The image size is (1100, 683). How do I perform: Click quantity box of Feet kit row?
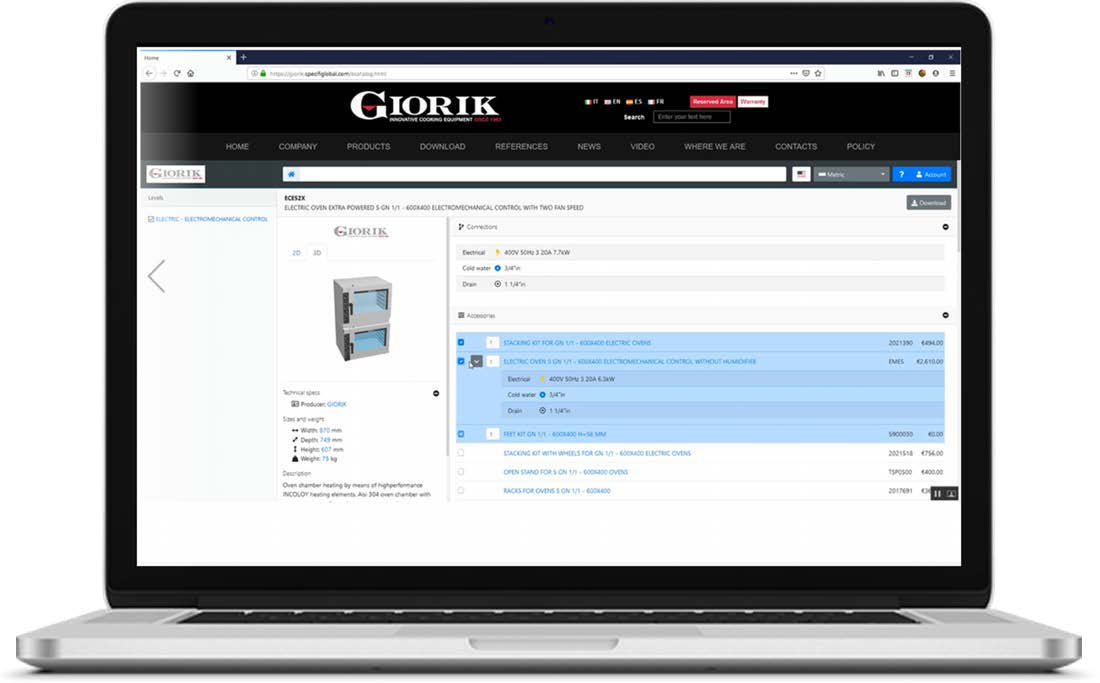pos(492,434)
